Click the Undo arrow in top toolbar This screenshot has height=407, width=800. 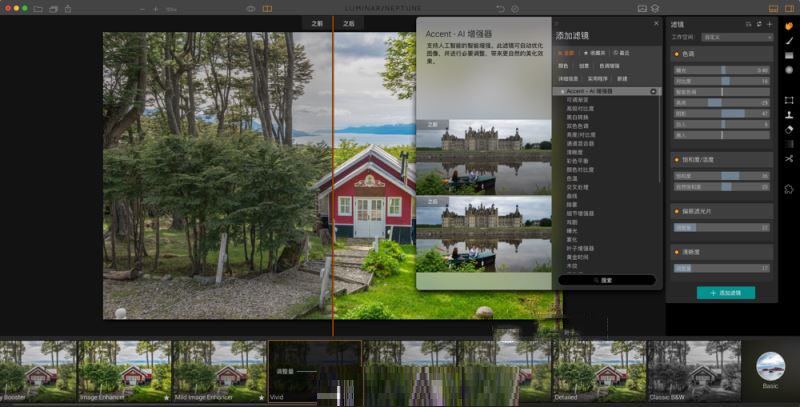pyautogui.click(x=500, y=8)
